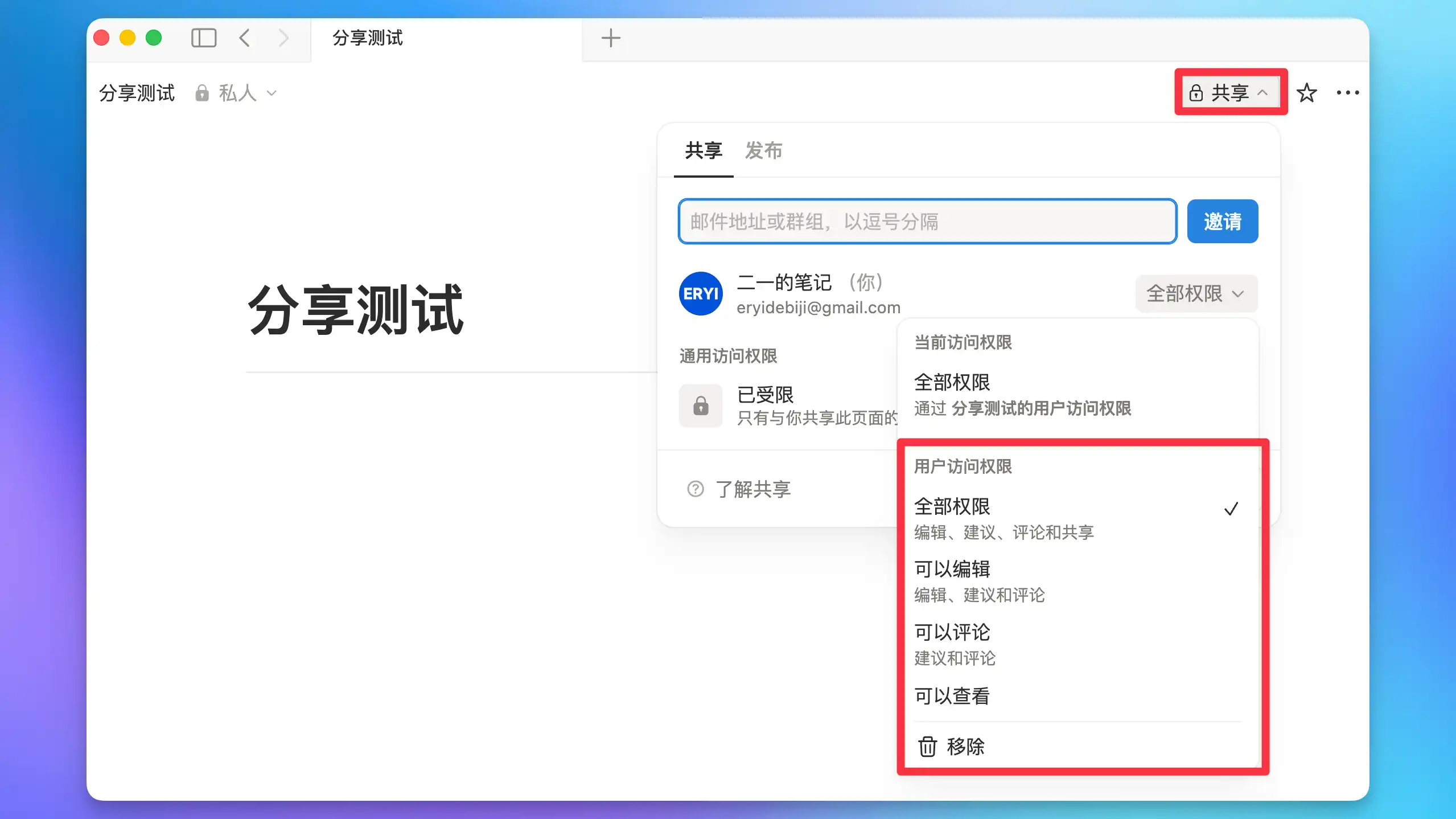This screenshot has height=819, width=1456.
Task: Expand the 私人 breadcrumb dropdown
Action: (236, 93)
